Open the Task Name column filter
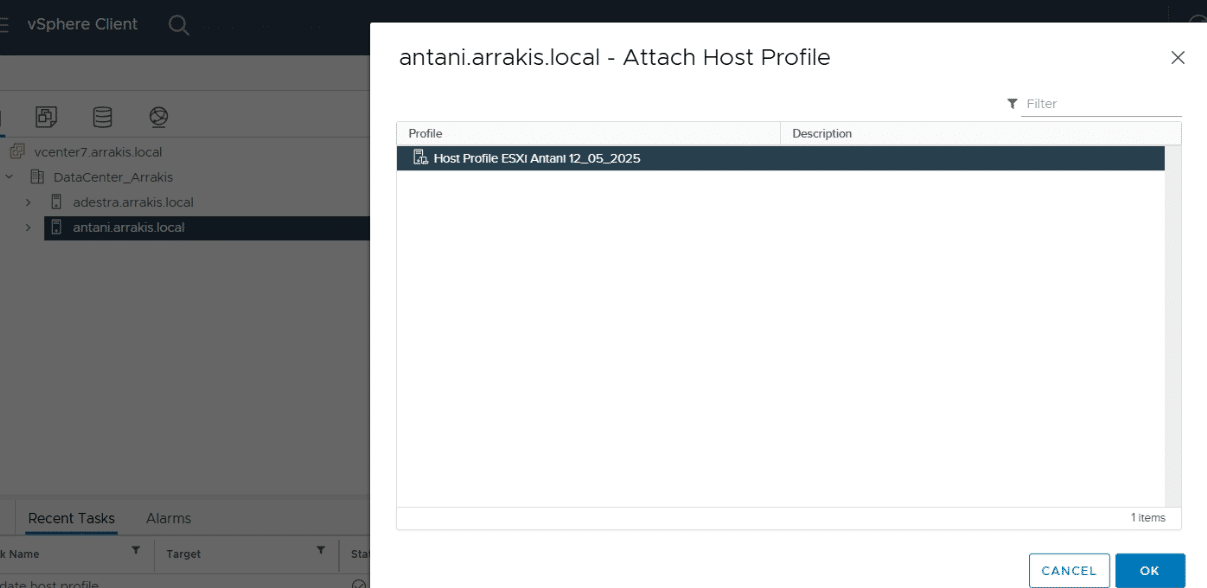The image size is (1207, 588). (x=136, y=551)
